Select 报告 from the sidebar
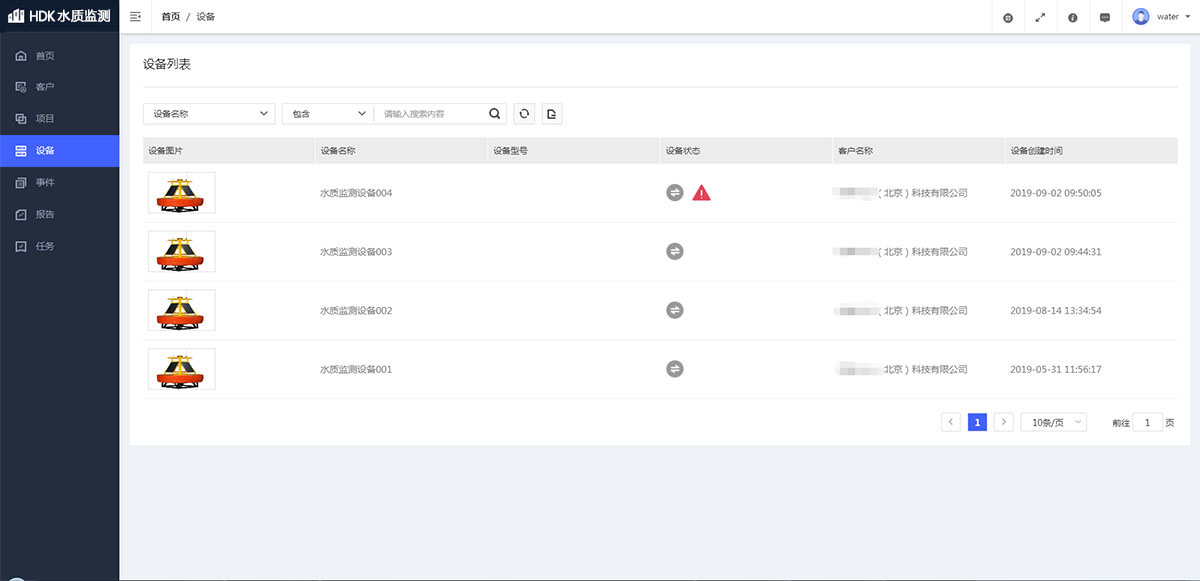Viewport: 1200px width, 581px height. tap(45, 215)
